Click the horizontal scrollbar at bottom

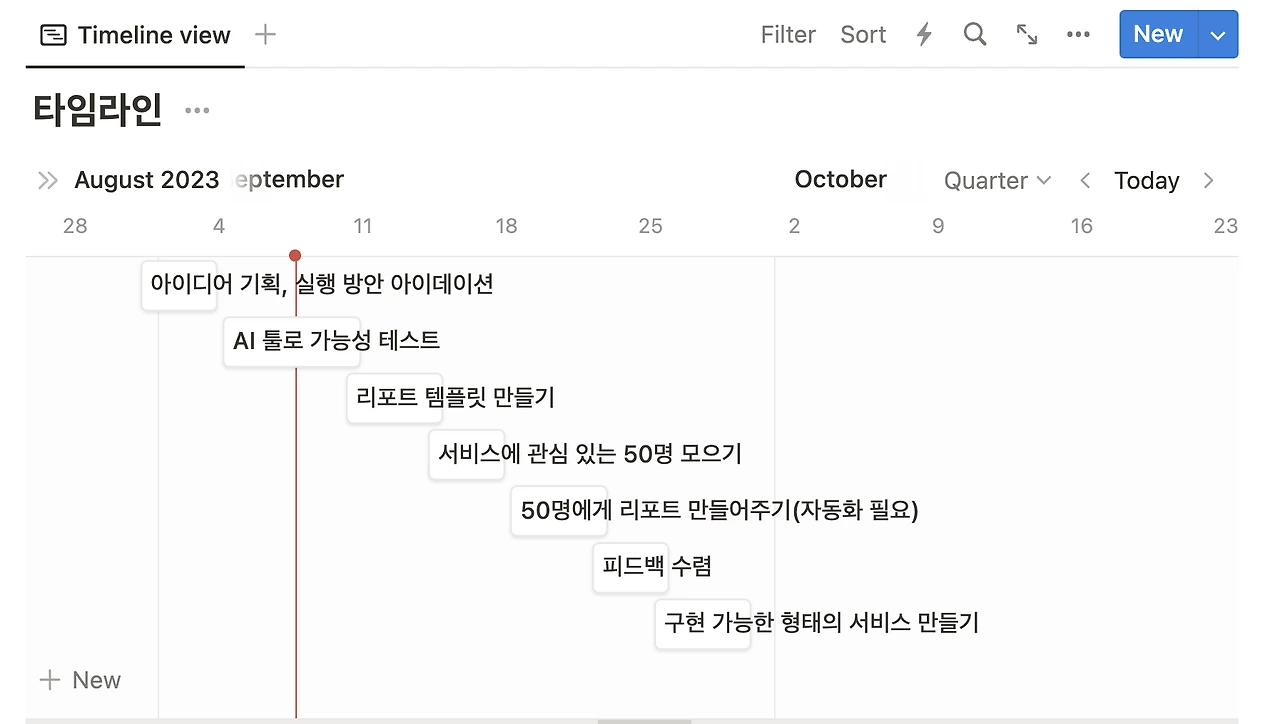(644, 720)
